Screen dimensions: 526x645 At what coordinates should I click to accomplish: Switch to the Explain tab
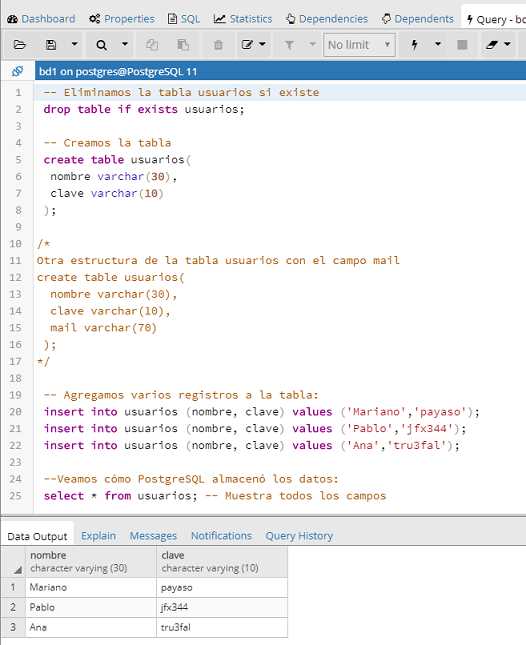pyautogui.click(x=98, y=536)
